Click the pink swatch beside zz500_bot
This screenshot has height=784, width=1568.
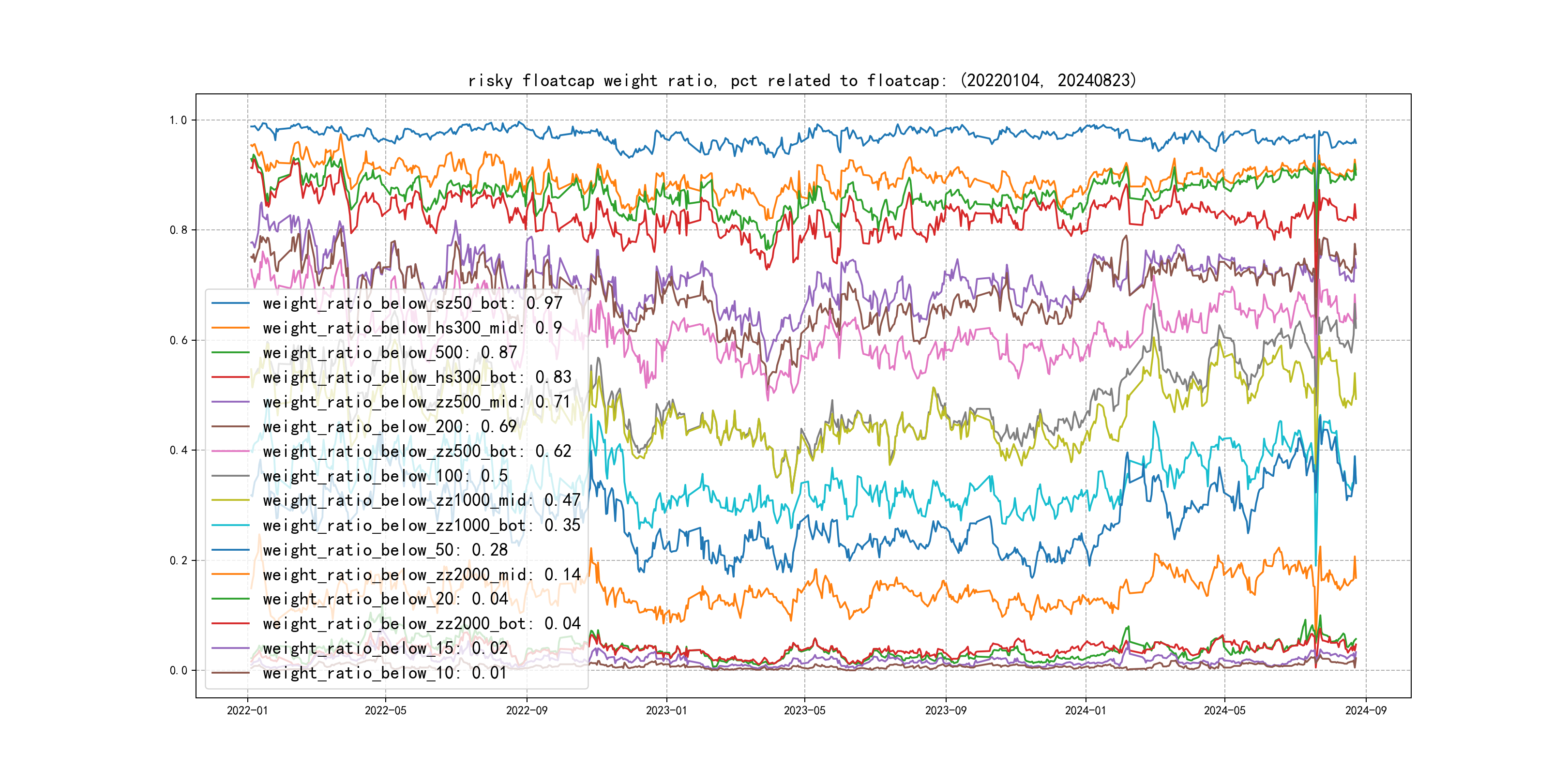point(230,452)
